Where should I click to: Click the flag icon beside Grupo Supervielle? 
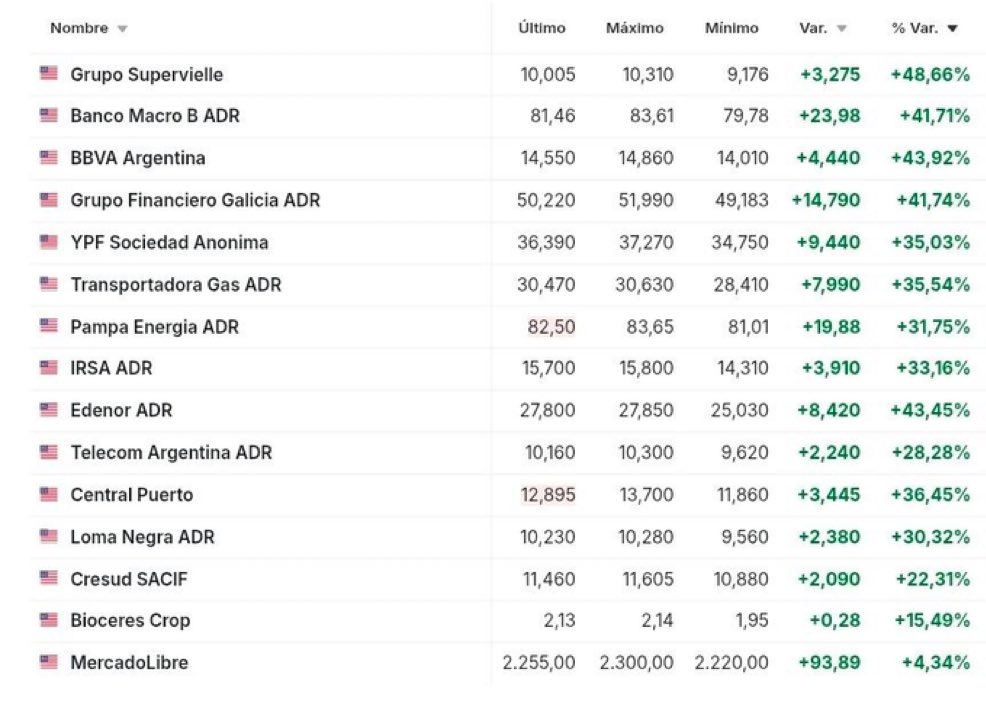48,73
